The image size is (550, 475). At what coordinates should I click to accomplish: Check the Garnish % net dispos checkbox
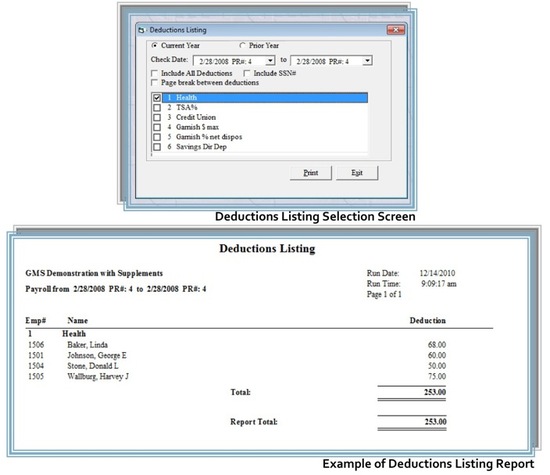pyautogui.click(x=157, y=137)
